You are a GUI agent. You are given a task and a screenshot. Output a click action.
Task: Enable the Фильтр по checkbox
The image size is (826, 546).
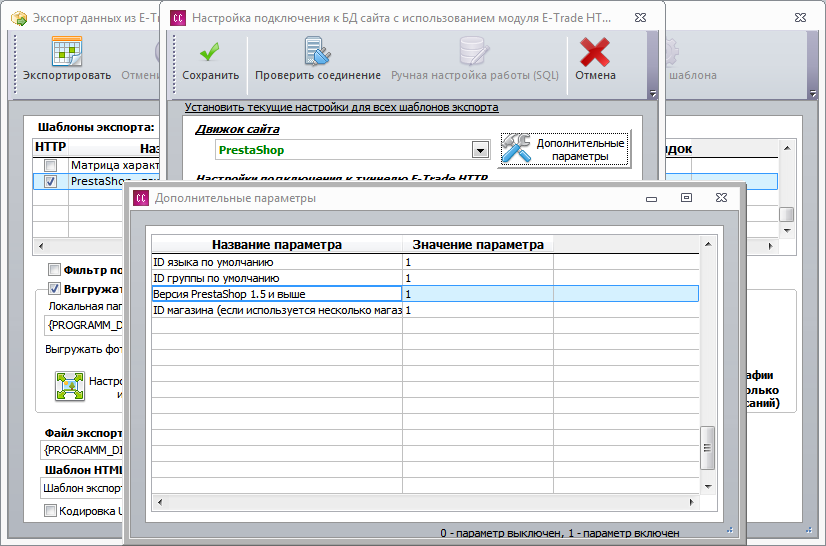point(54,270)
